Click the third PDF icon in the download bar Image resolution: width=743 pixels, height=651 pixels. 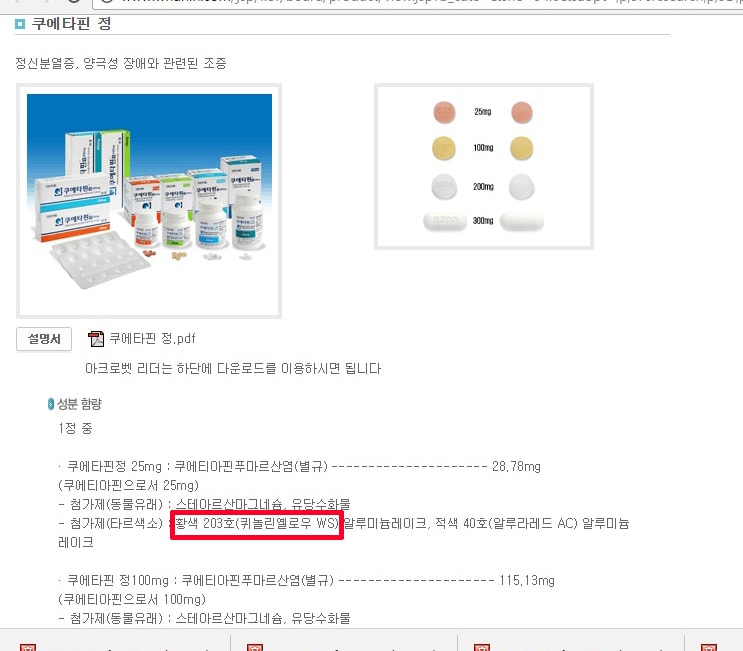tap(481, 647)
